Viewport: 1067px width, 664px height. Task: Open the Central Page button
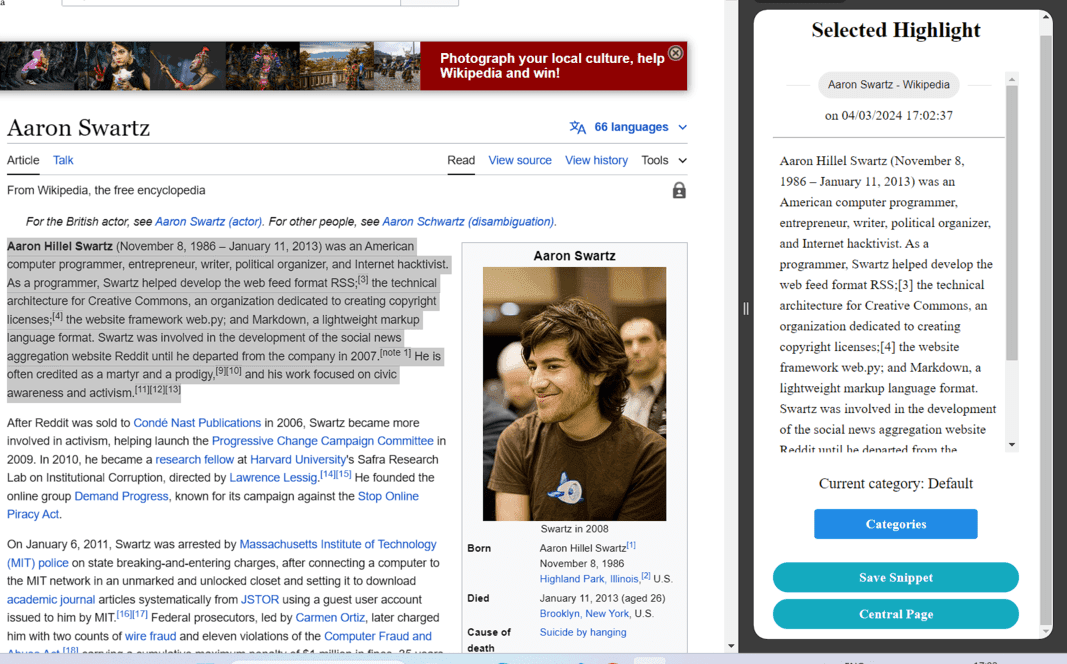pos(896,614)
